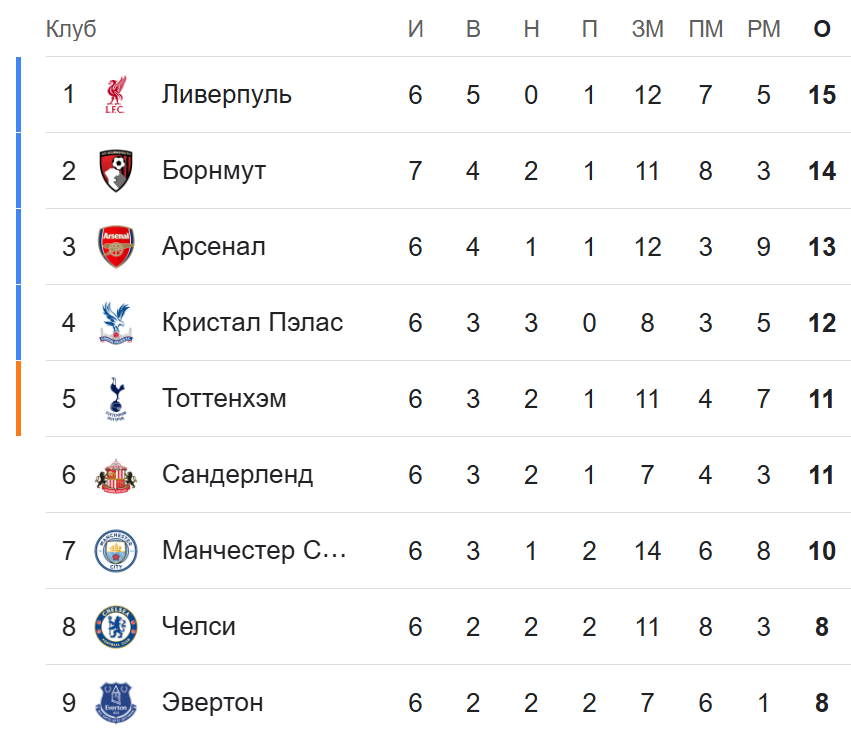Open the Кристал Пэлас team link
The width and height of the screenshot is (851, 739).
(x=252, y=323)
